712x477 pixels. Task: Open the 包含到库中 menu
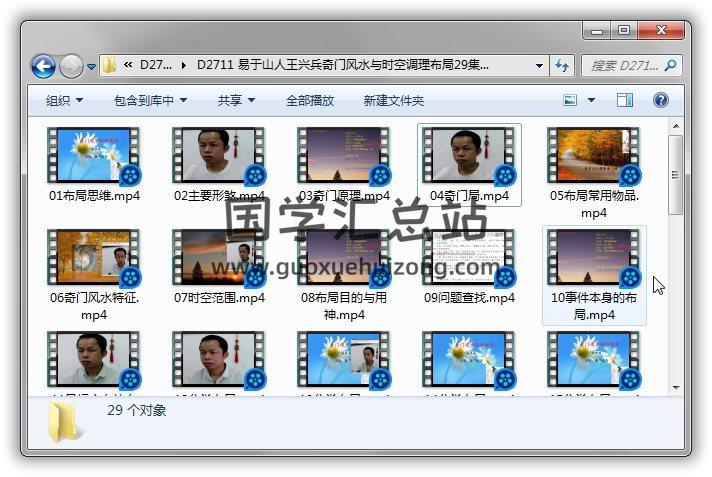pyautogui.click(x=150, y=100)
